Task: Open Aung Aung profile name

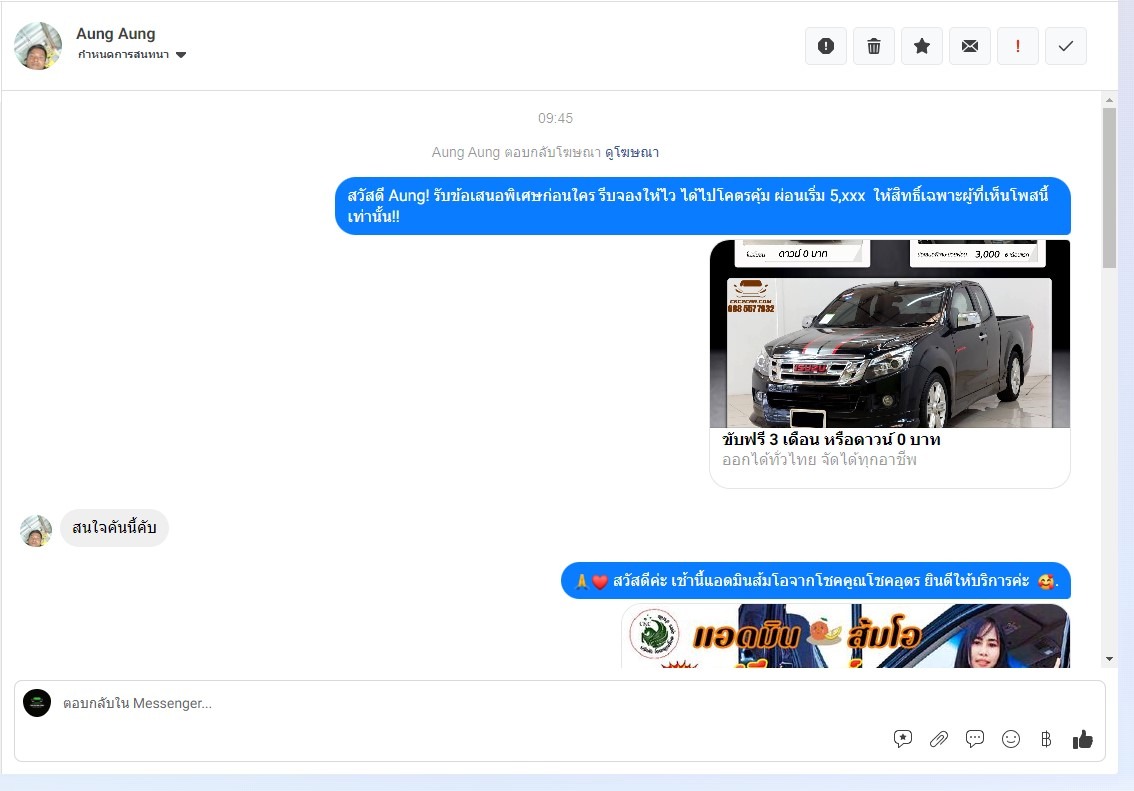Action: click(116, 34)
